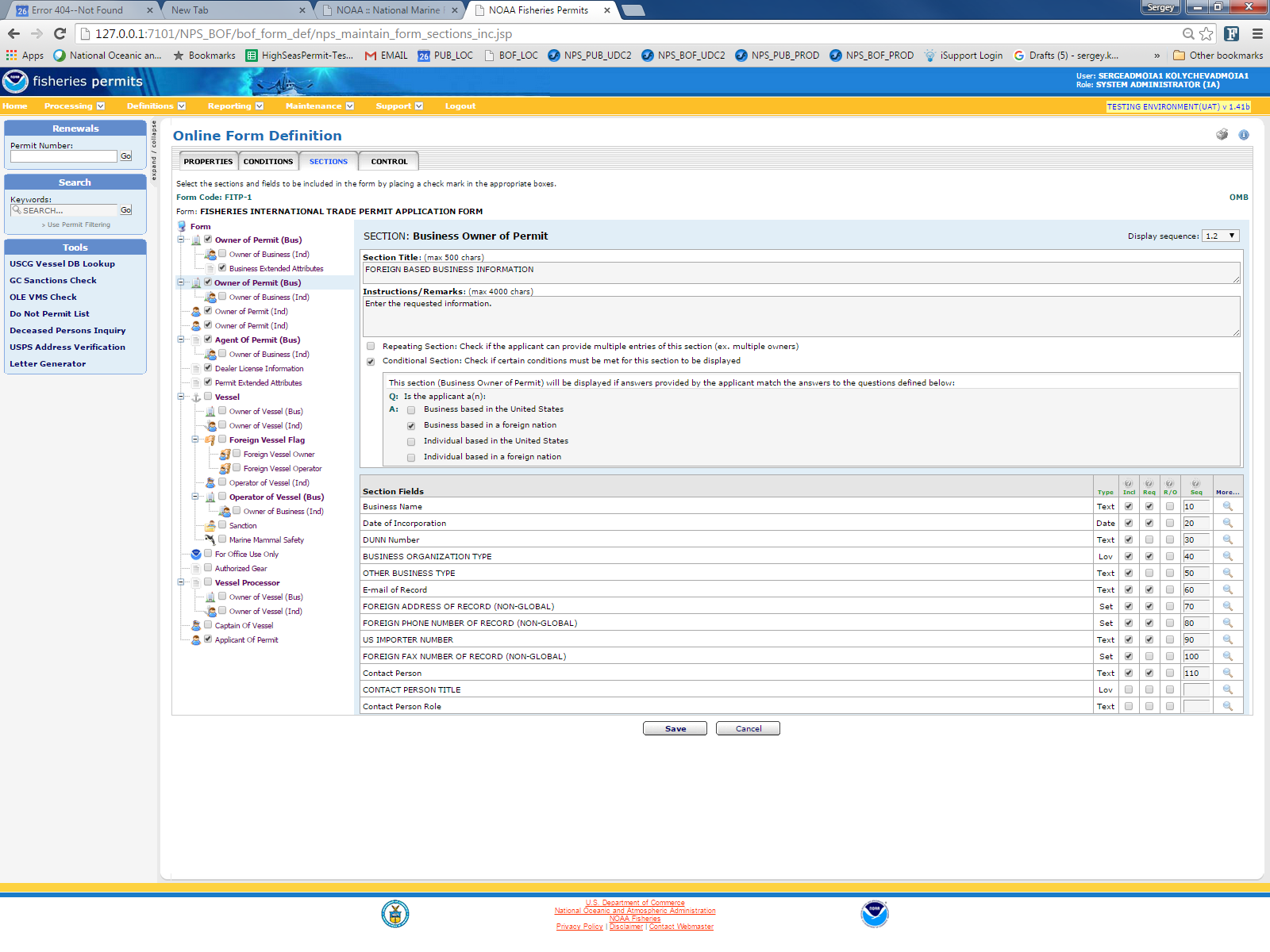Switch to the CONDITIONS tab
The image size is (1270, 952).
coord(268,161)
